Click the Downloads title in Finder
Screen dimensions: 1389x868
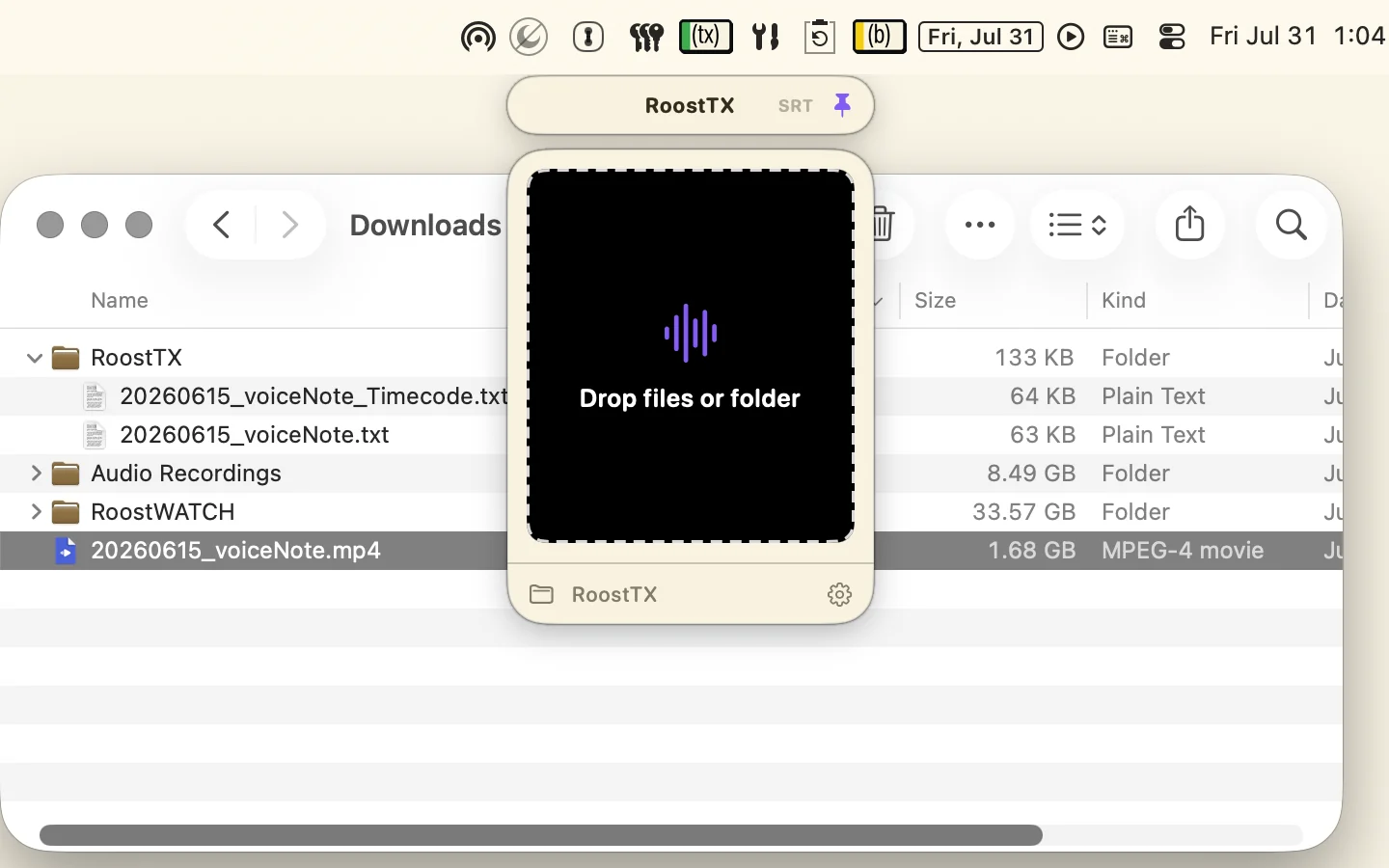pyautogui.click(x=425, y=225)
